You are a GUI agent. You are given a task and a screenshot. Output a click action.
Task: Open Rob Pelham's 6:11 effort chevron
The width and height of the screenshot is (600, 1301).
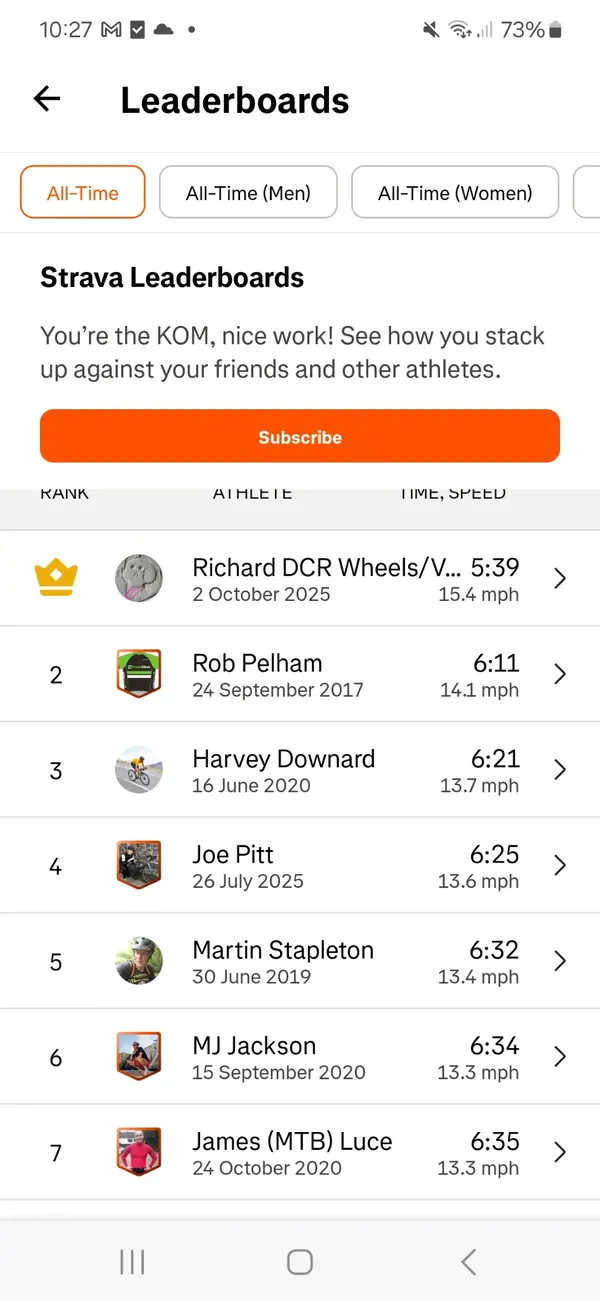click(560, 674)
